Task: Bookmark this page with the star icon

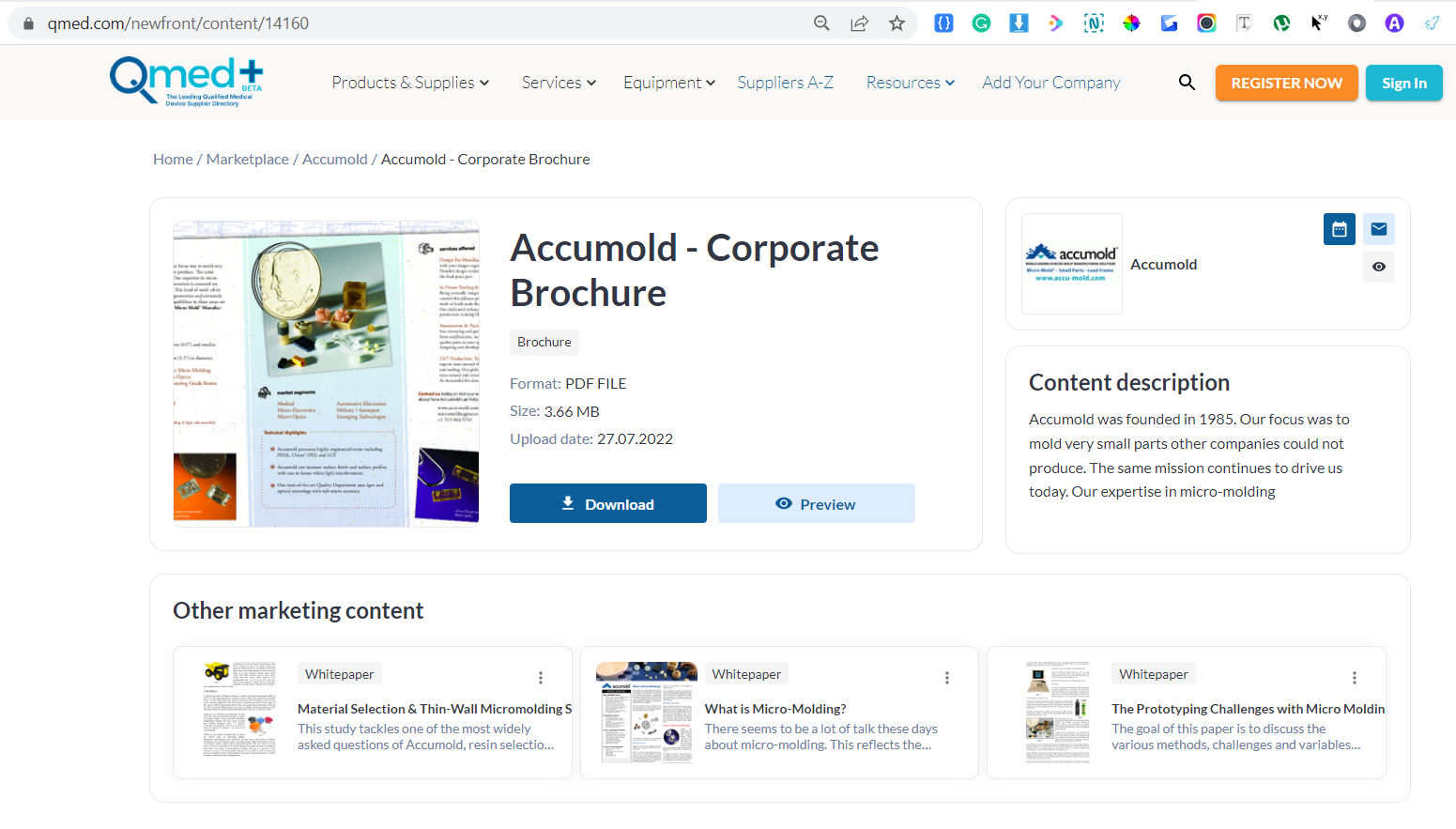Action: point(897,23)
